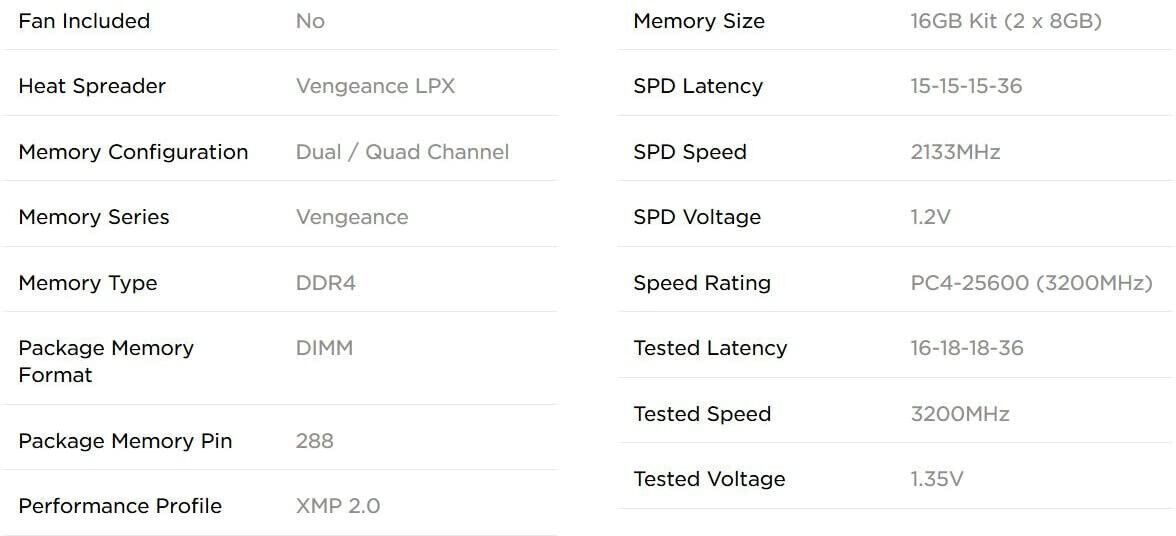
Task: Click the Memory Series label
Action: (94, 217)
